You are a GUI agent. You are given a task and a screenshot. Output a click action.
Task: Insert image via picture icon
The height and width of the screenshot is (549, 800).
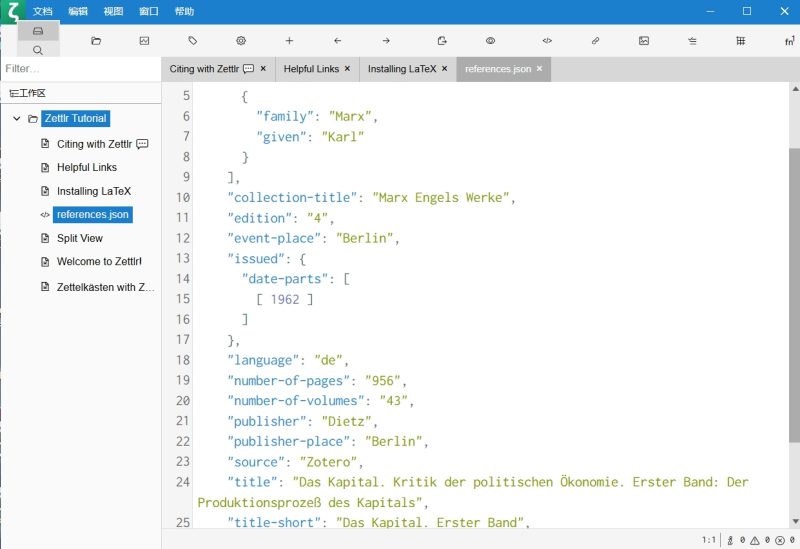(644, 41)
